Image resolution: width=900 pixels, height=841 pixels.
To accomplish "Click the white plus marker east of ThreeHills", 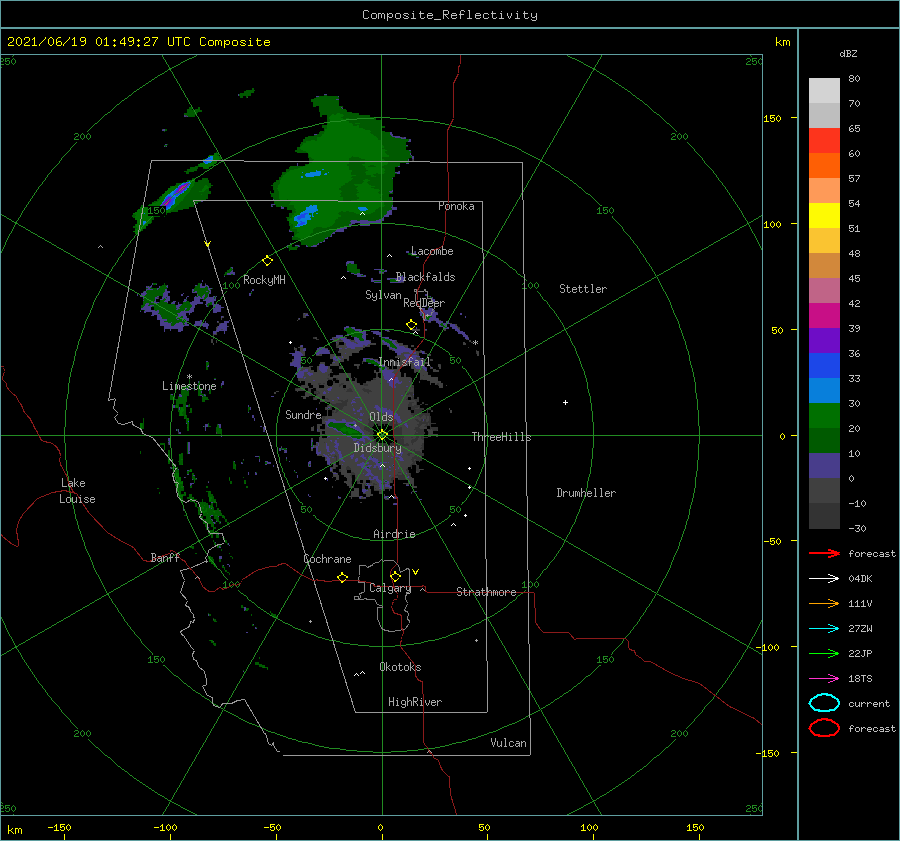I will 565,402.
